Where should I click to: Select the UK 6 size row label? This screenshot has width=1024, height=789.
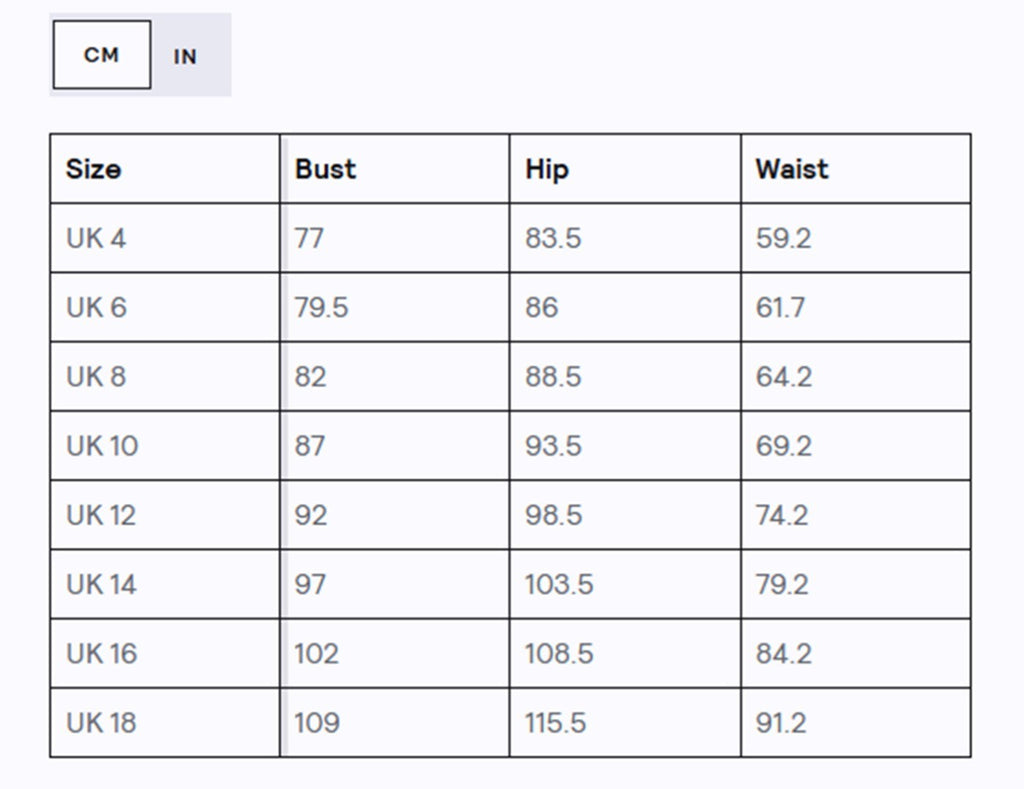pos(96,308)
